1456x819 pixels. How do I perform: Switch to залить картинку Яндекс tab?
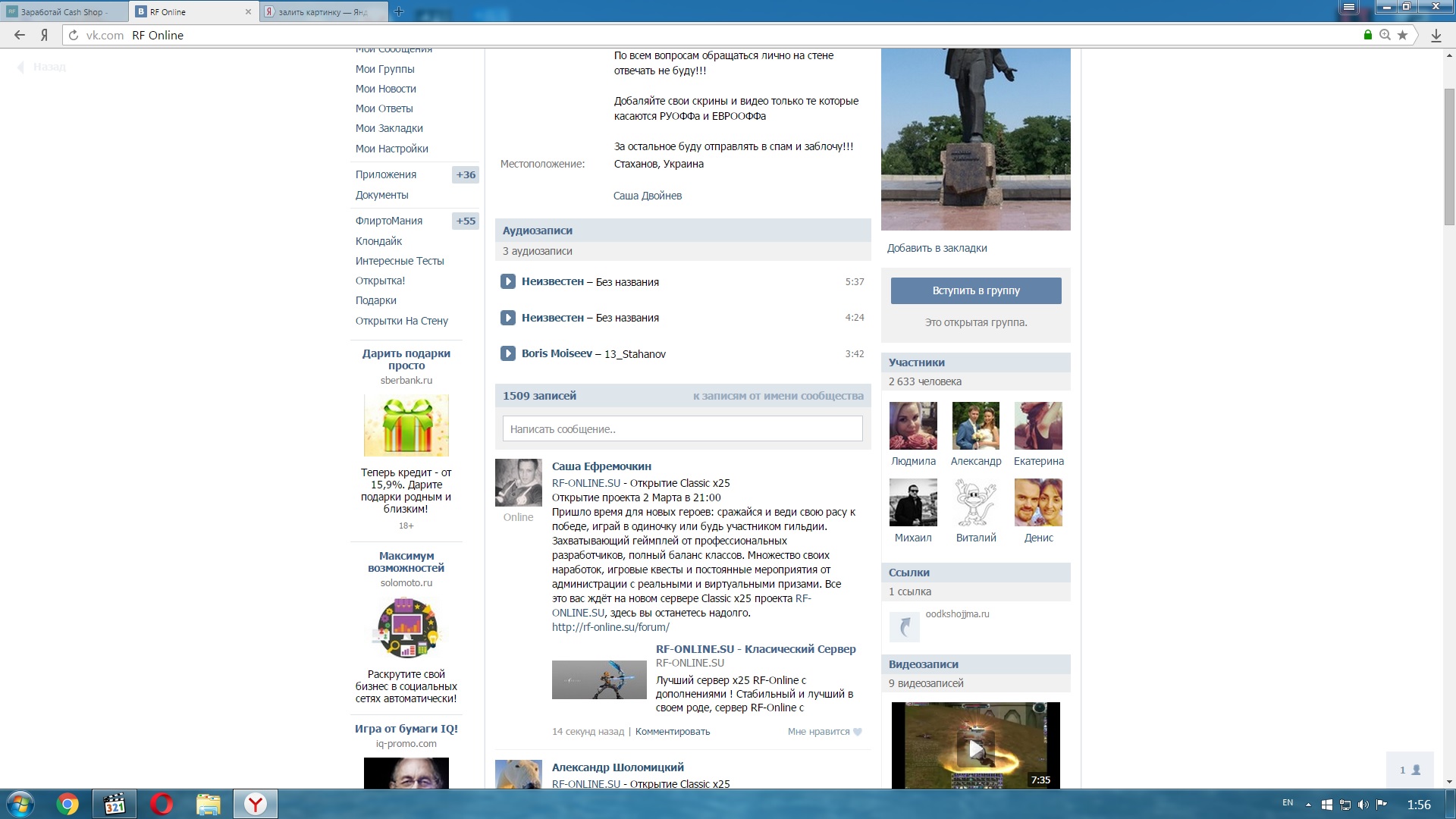(x=322, y=11)
